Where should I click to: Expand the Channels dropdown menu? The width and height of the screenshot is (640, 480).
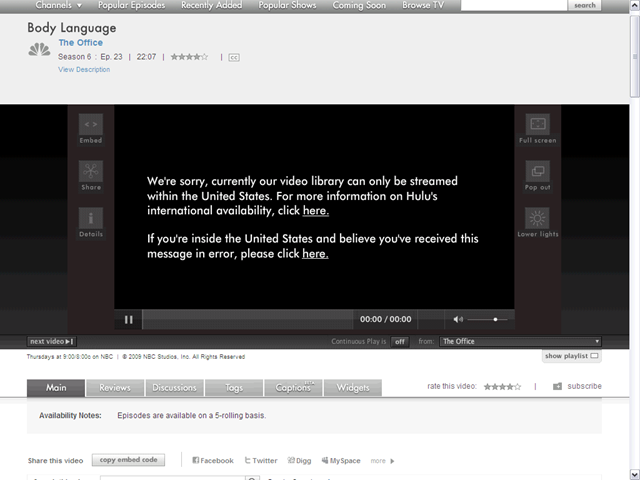click(58, 6)
